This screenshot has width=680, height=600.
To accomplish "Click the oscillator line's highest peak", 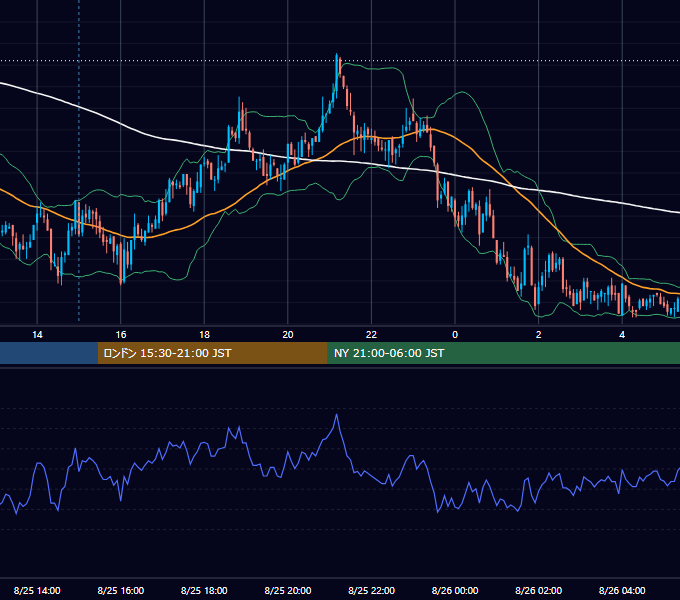I will (x=337, y=416).
